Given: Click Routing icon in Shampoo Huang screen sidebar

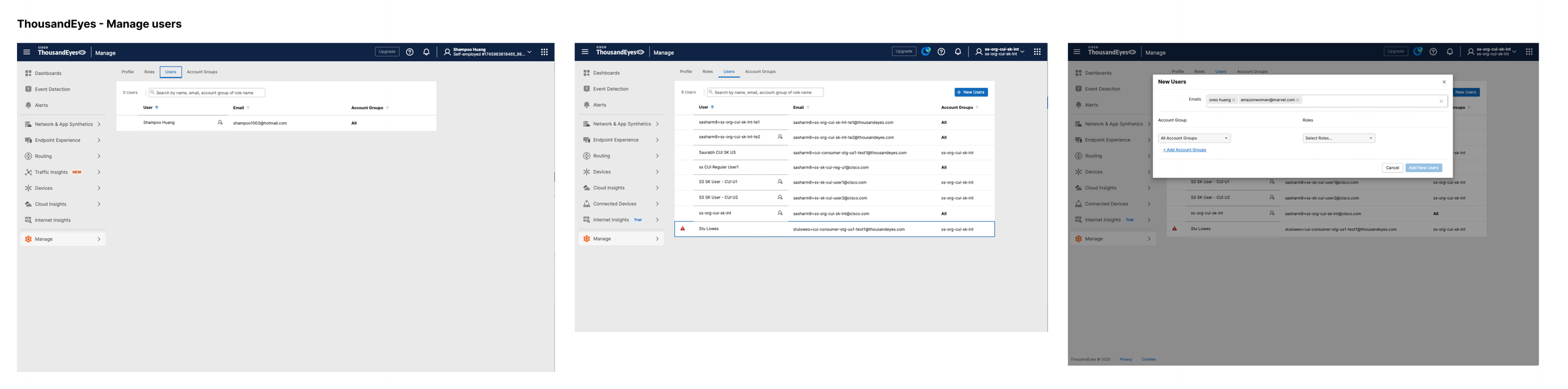Looking at the screenshot, I should pos(28,156).
